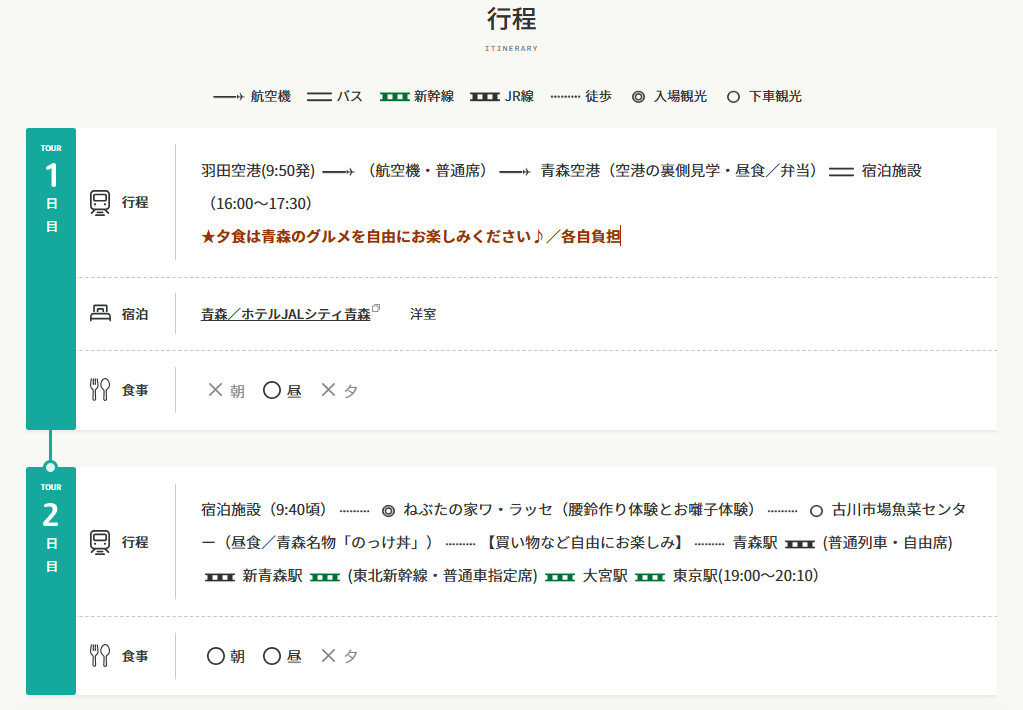Select the TOUR 1日目 day marker
Viewport: 1023px width, 710px height.
pos(51,189)
